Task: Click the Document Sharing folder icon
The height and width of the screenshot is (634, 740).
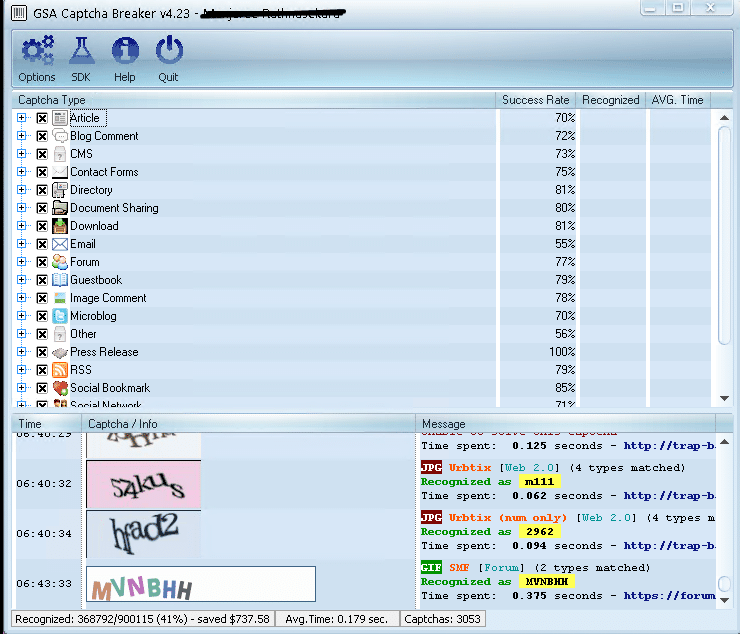Action: point(60,208)
